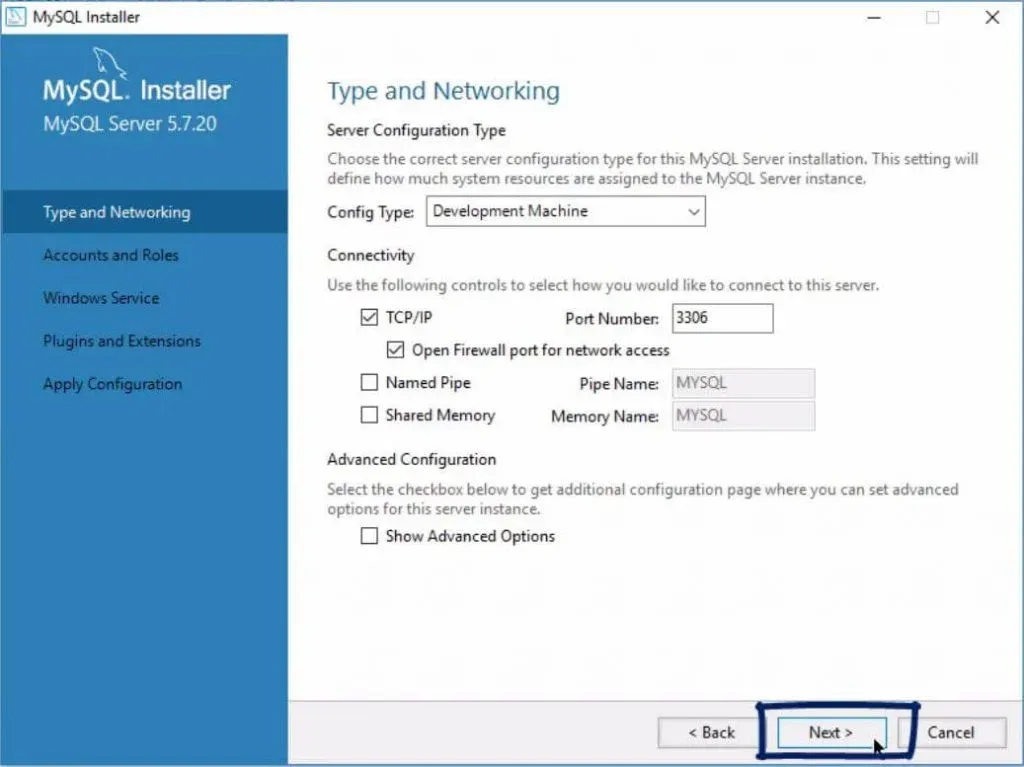Open the Config Type dropdown
The width and height of the screenshot is (1024, 767).
[565, 212]
